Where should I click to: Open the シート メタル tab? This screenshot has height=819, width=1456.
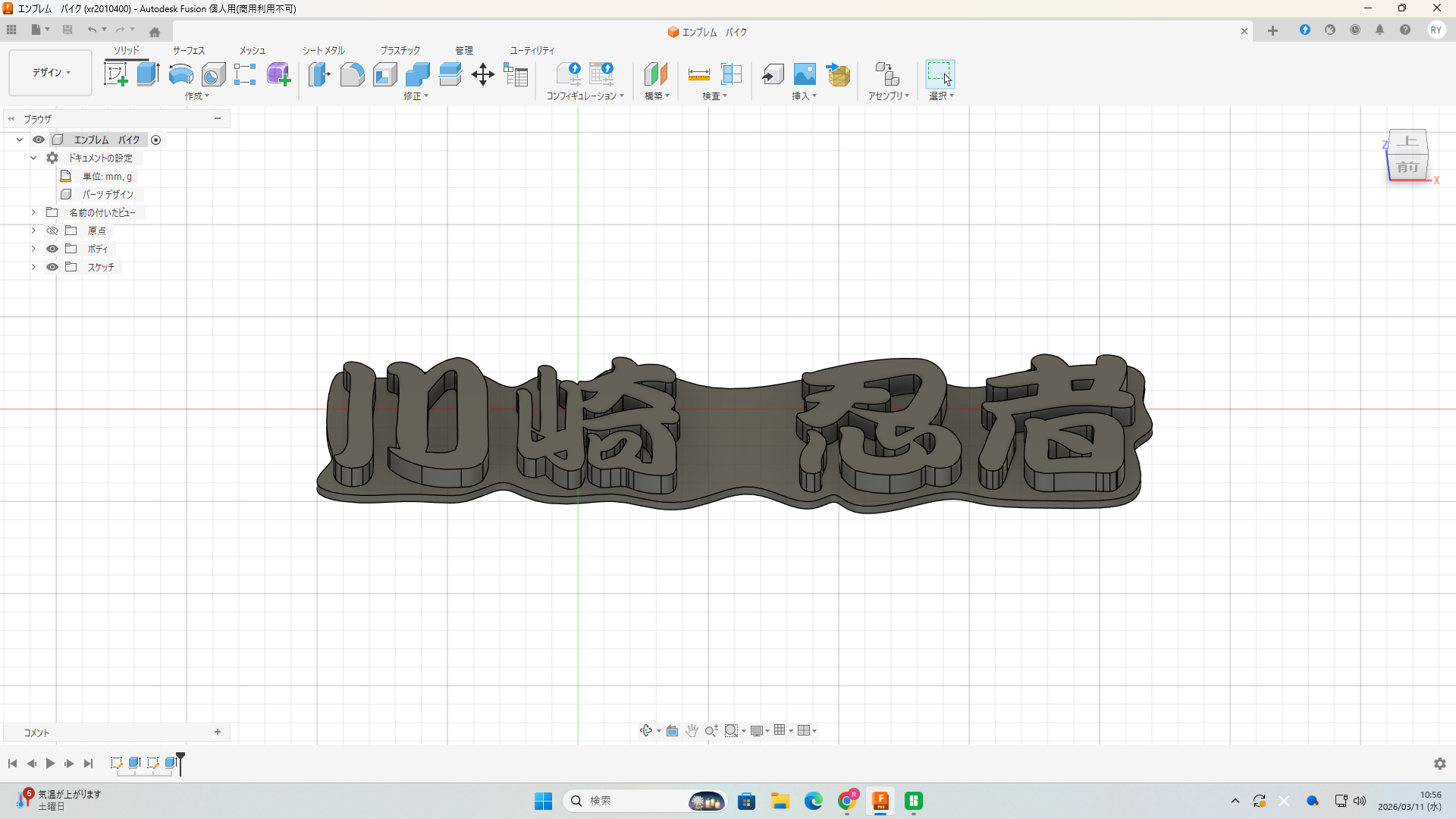pyautogui.click(x=323, y=50)
